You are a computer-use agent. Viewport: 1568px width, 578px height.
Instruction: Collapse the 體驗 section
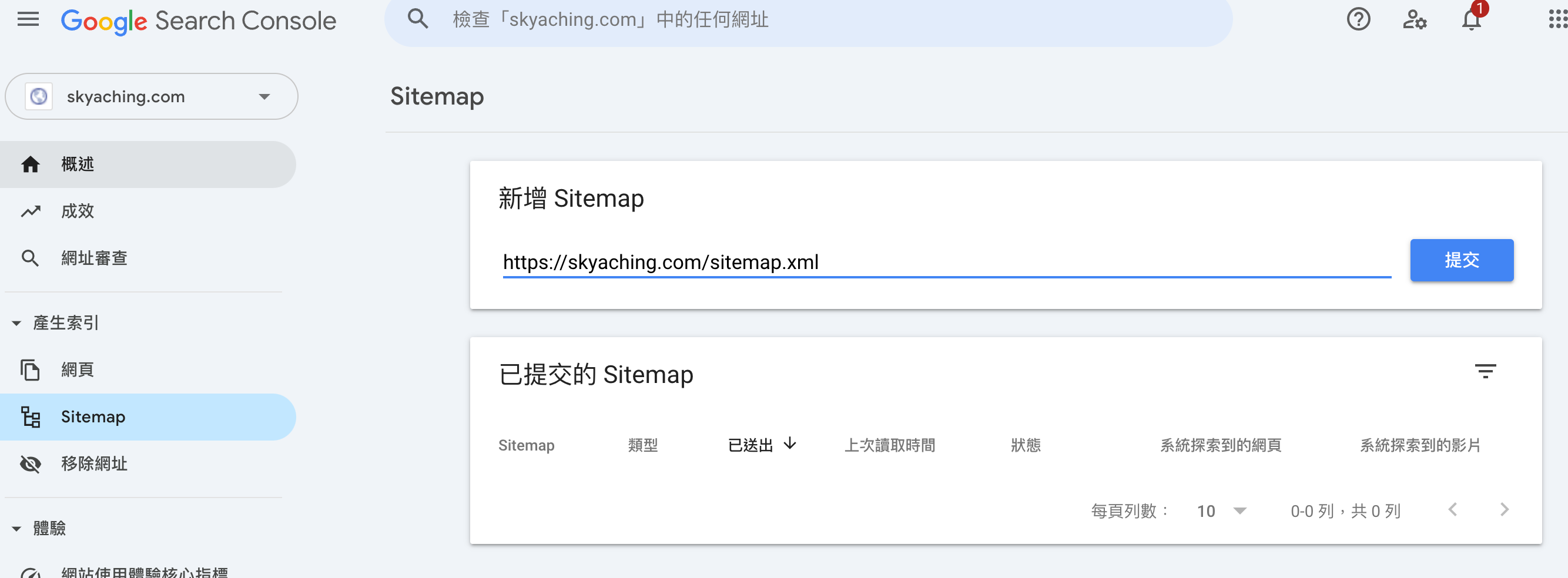(17, 529)
